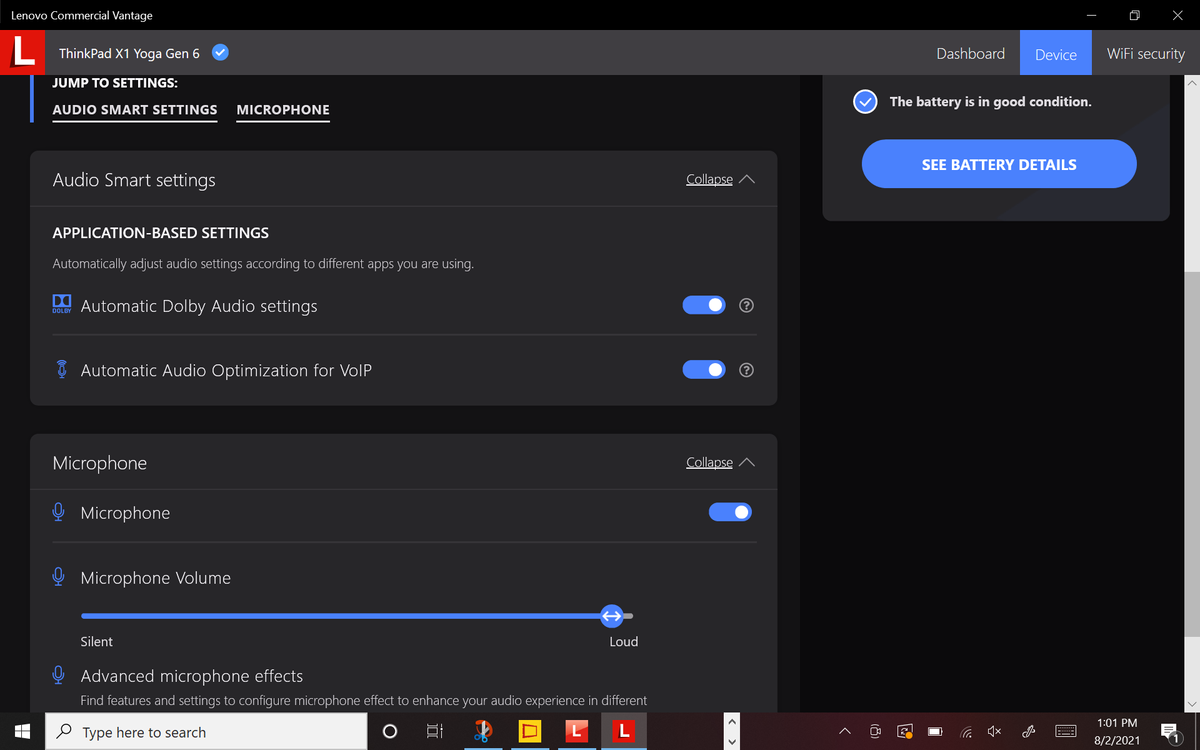Open Cortana from the taskbar
The height and width of the screenshot is (750, 1200).
(390, 732)
